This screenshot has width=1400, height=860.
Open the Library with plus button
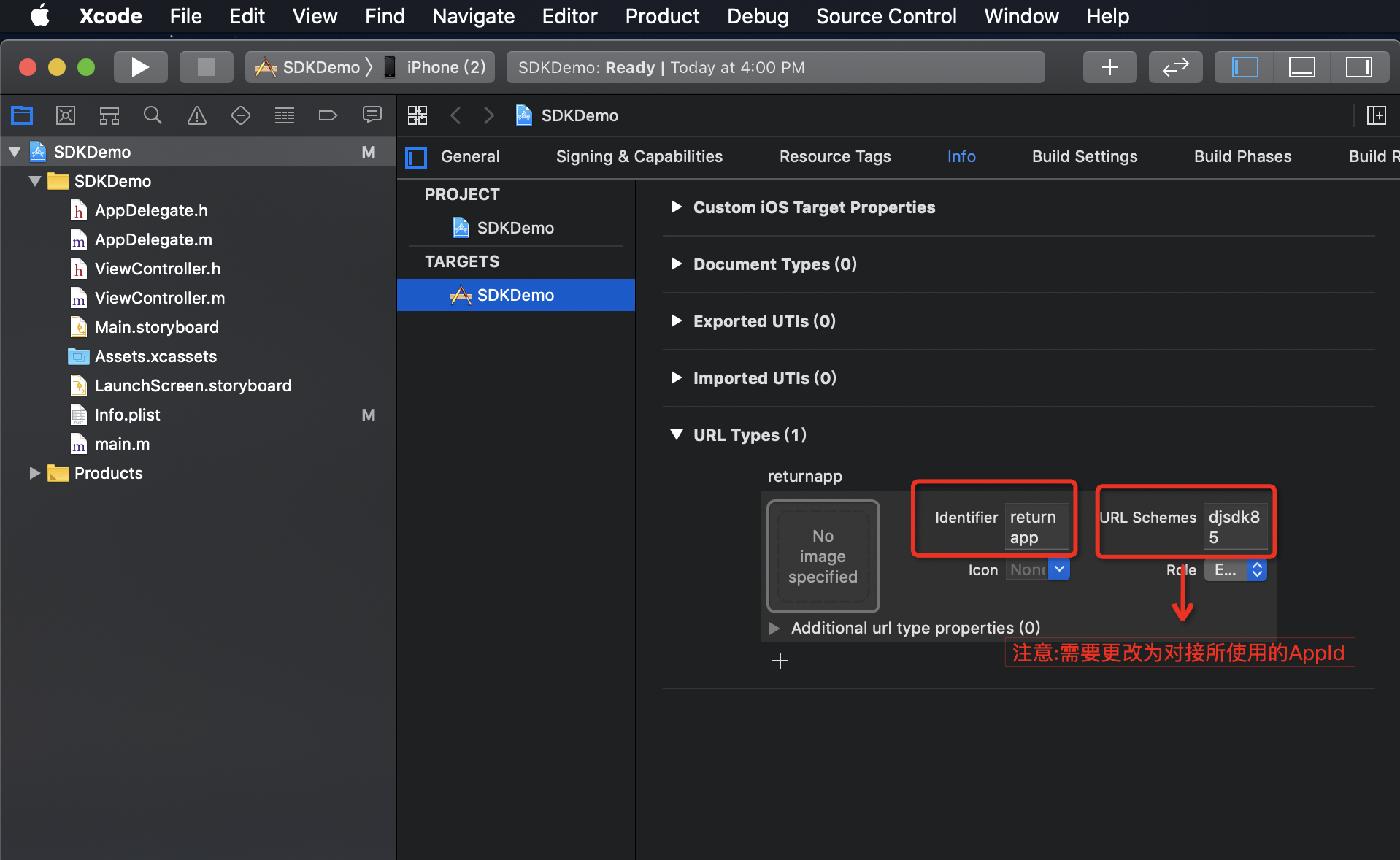tap(1109, 67)
